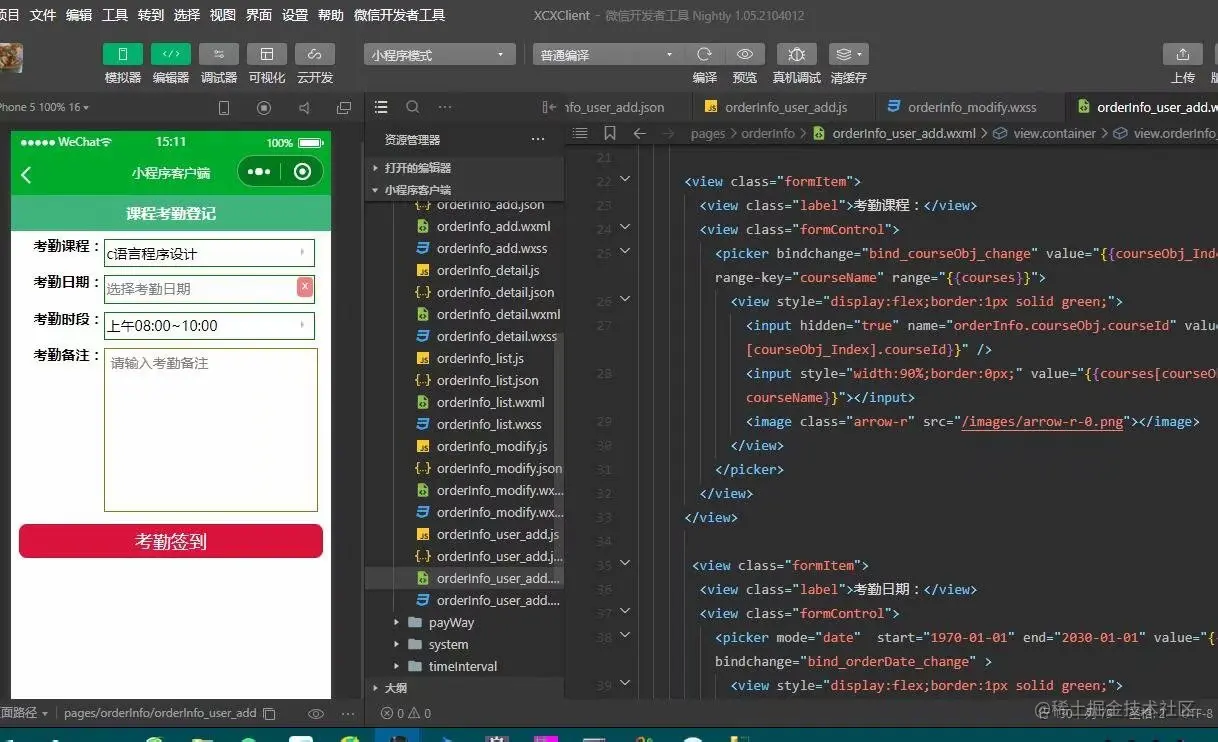Open the 微信开发者工具 menu
The image size is (1218, 742).
(400, 15)
